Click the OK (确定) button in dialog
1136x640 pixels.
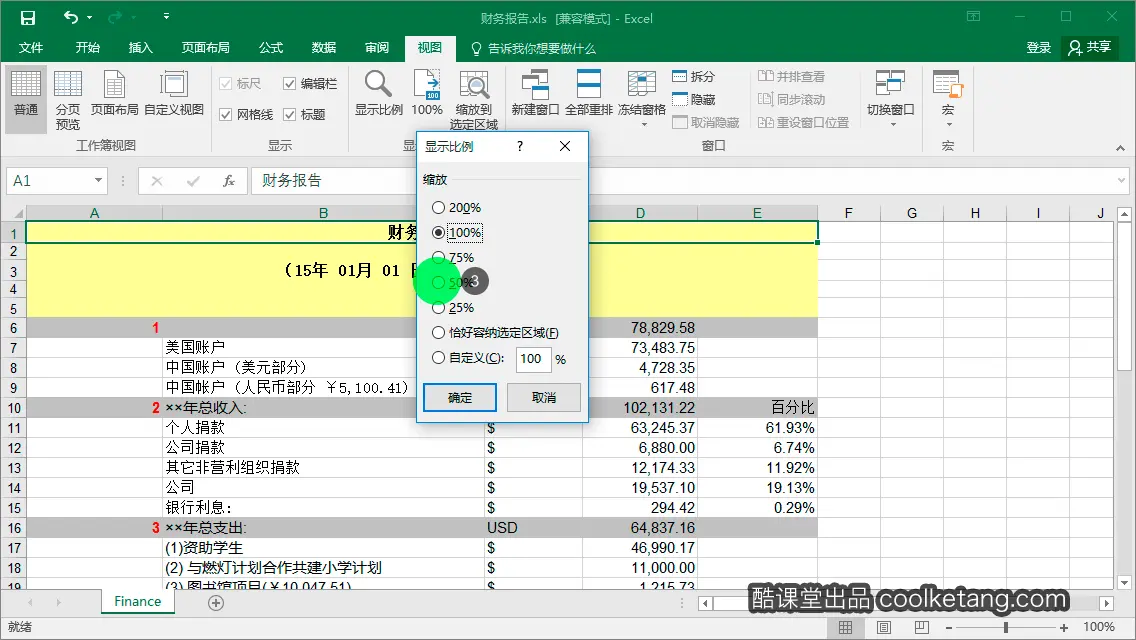tap(460, 397)
